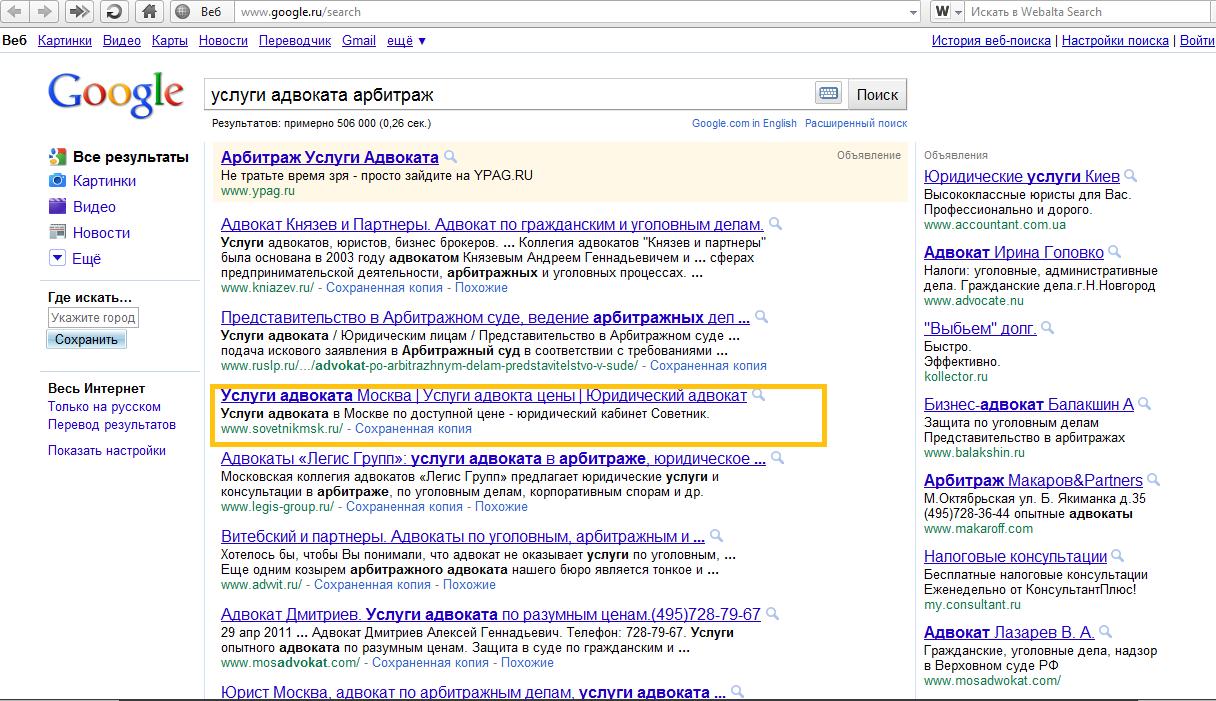
Task: Select Новости icon in left sidebar
Action: coord(57,233)
